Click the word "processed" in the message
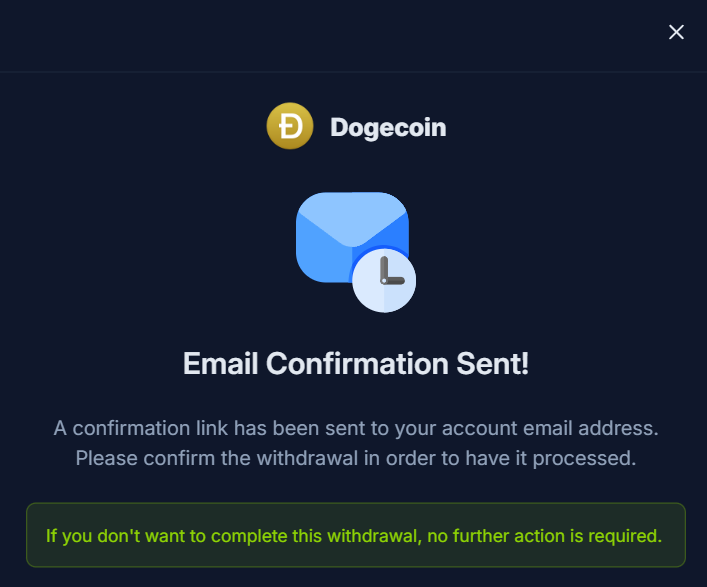This screenshot has height=587, width=707. [x=584, y=459]
